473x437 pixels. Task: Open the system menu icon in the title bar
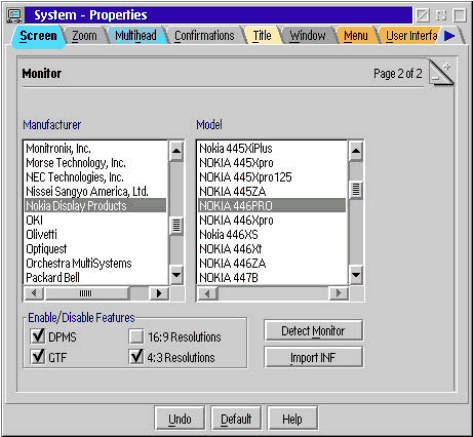15,15
